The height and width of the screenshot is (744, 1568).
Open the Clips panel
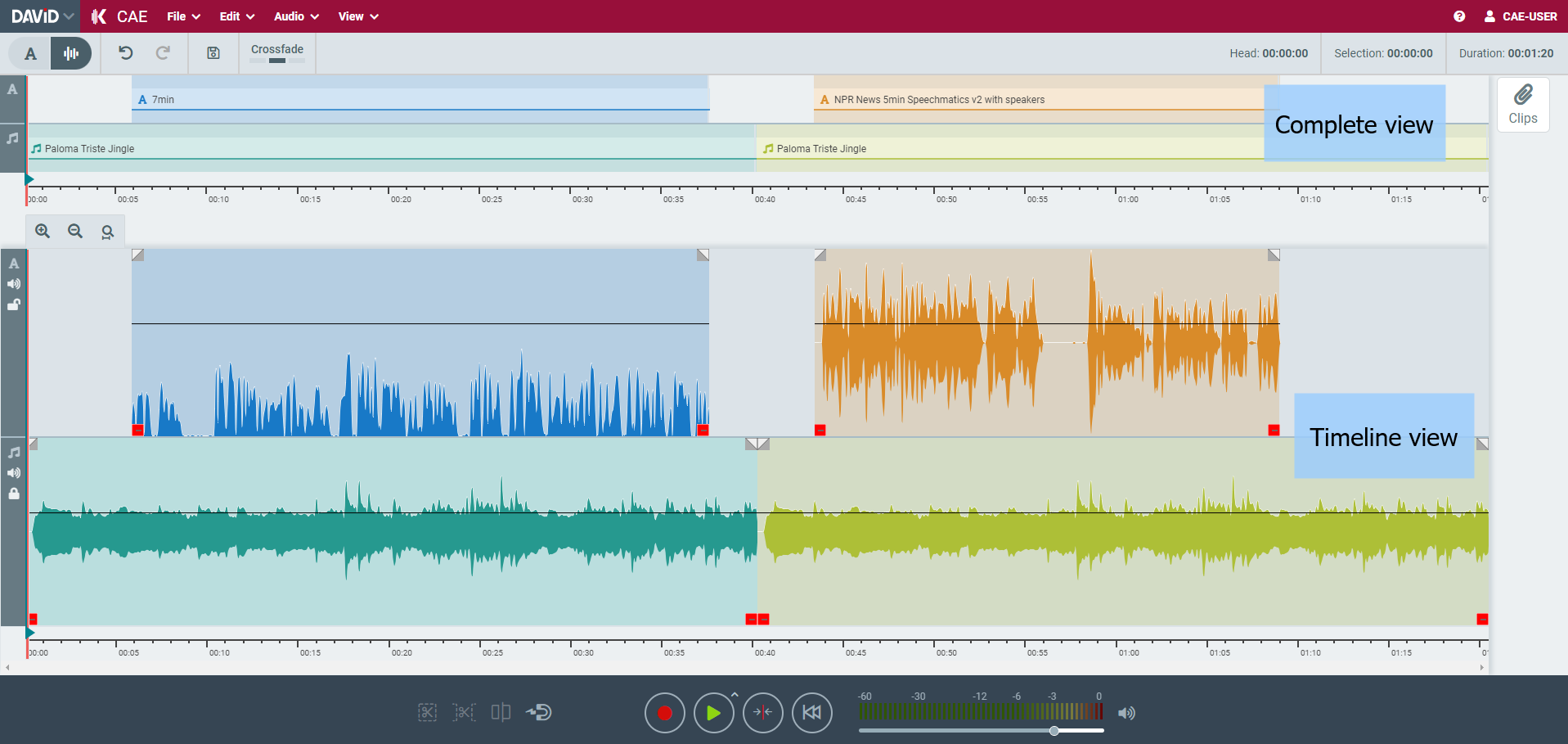(x=1522, y=105)
